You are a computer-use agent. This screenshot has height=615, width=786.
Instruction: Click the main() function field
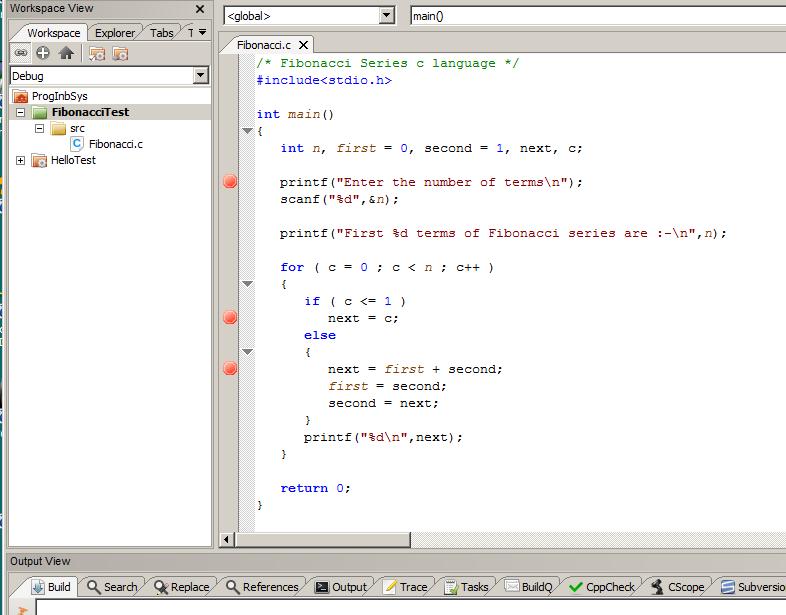coord(598,16)
